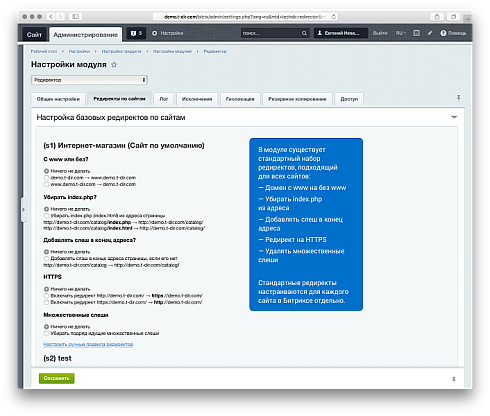490x416 pixels.
Task: Open the Помощь help icon
Action: coord(453,33)
